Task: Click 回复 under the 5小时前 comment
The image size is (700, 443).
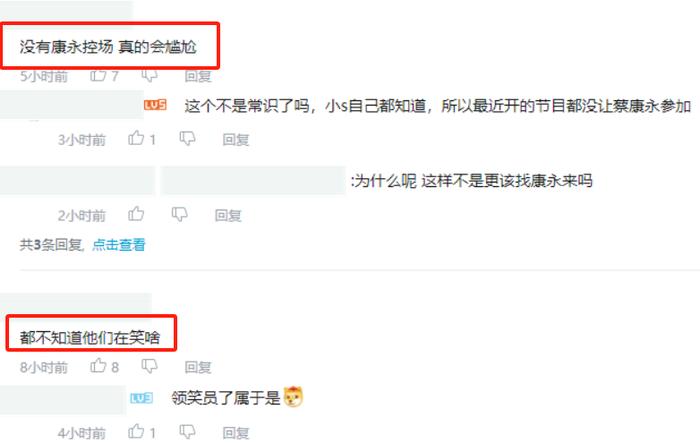Action: pyautogui.click(x=198, y=76)
